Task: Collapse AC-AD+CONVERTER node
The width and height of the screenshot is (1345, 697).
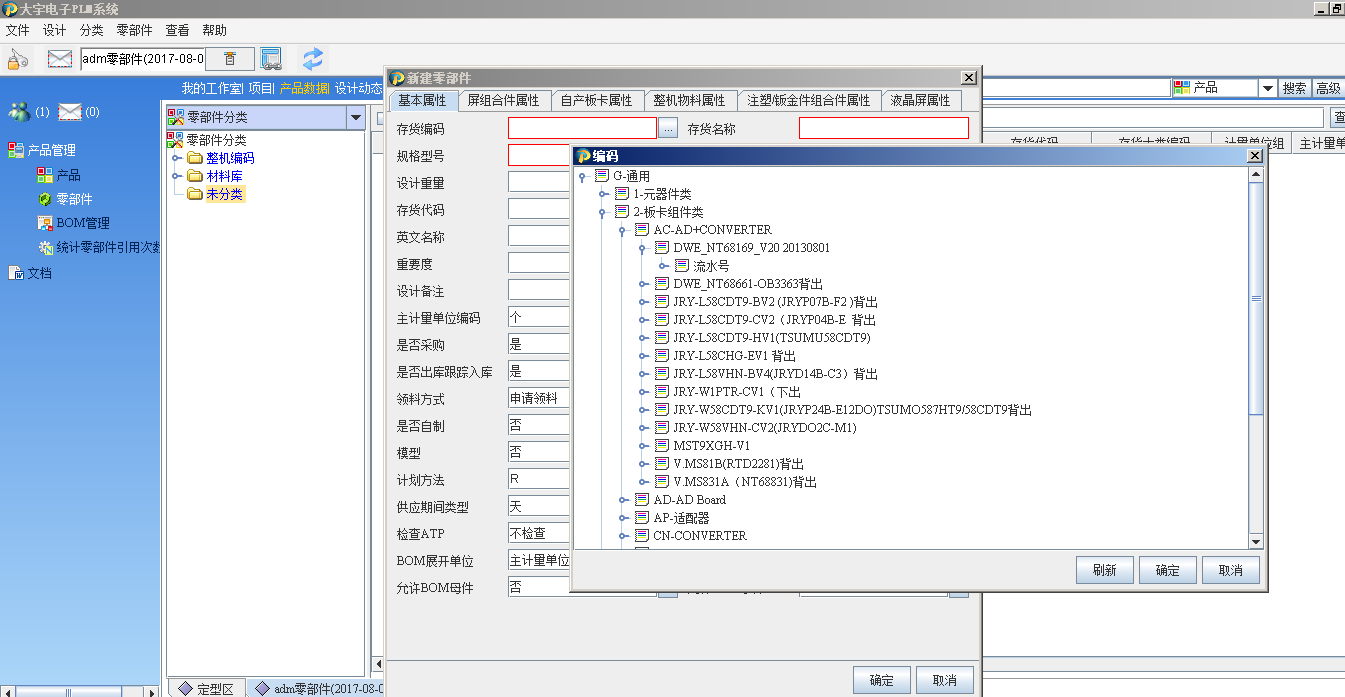Action: [622, 231]
